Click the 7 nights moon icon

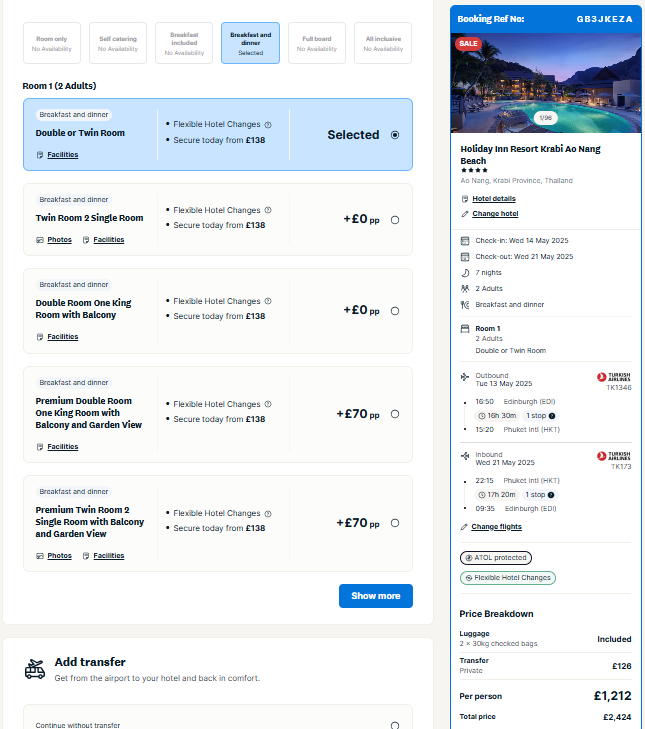point(465,273)
